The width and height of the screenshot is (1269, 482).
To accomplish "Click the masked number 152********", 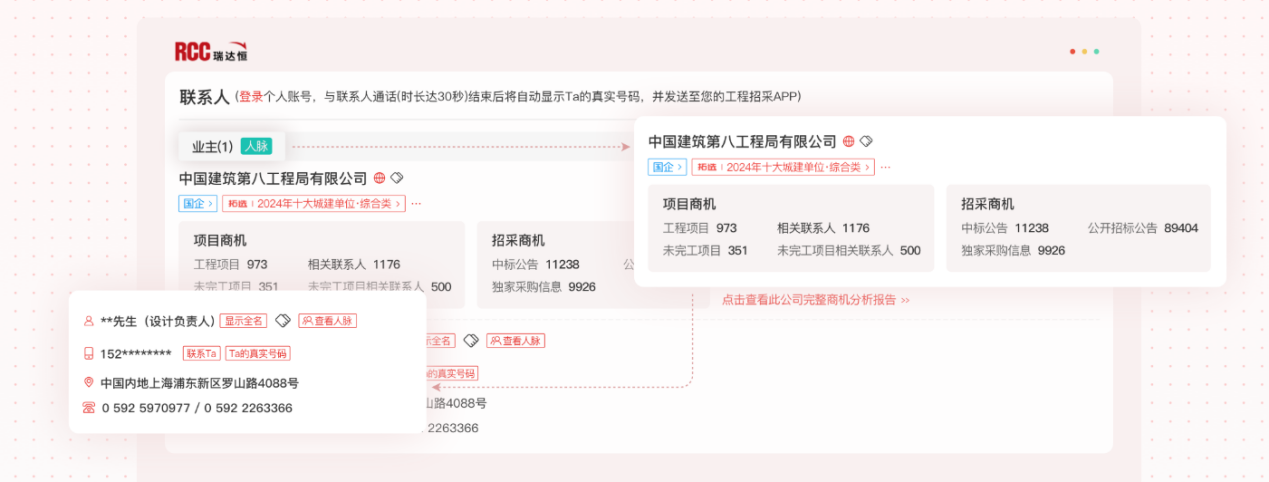I will [x=136, y=354].
